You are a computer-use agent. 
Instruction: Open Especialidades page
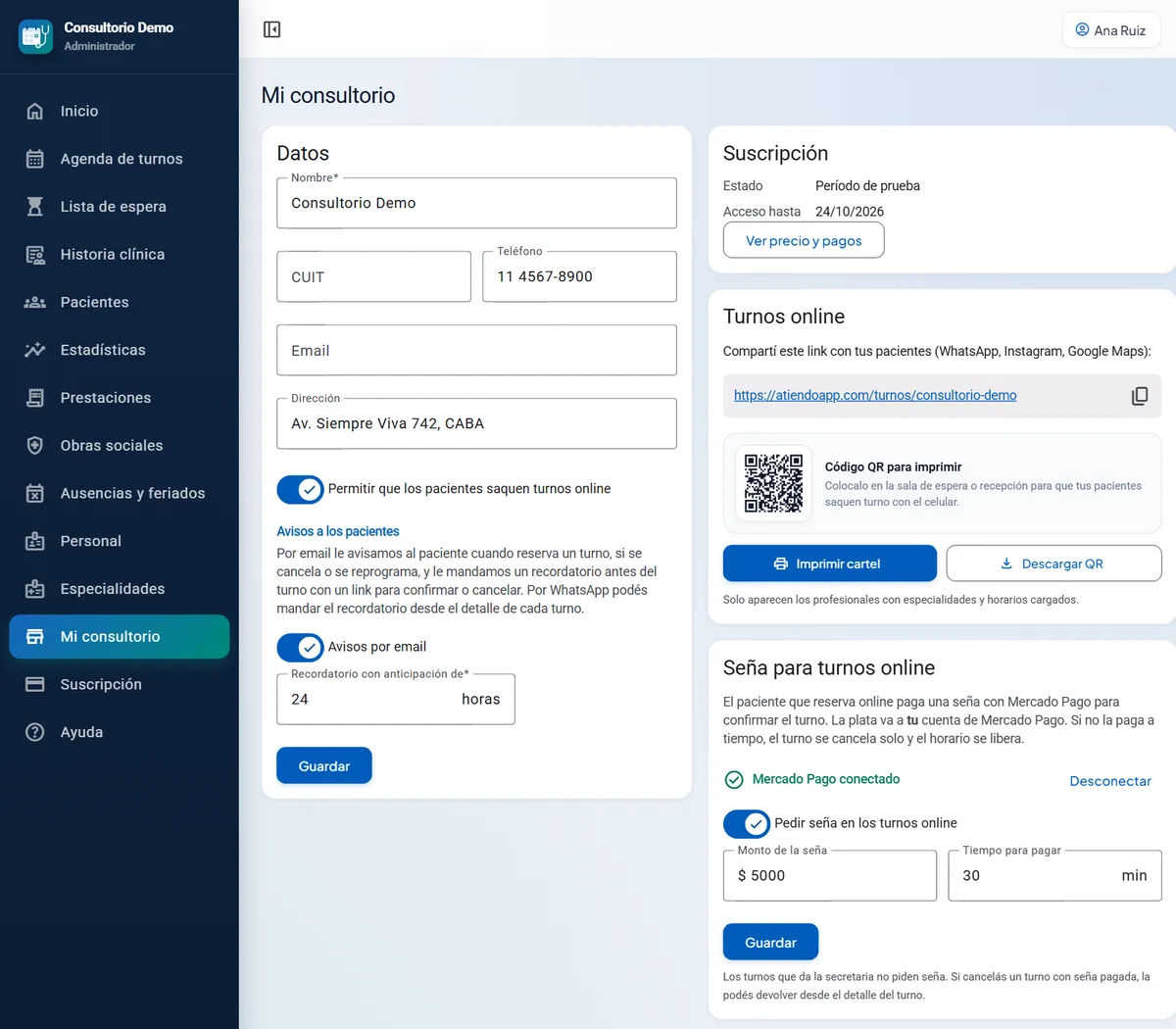(x=120, y=589)
